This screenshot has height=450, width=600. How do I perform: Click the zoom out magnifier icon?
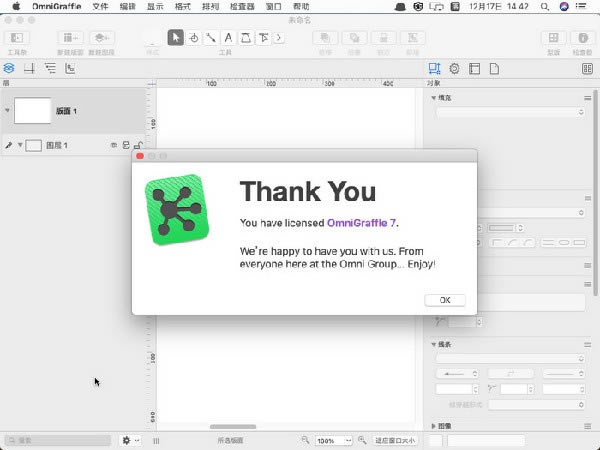pyautogui.click(x=305, y=440)
